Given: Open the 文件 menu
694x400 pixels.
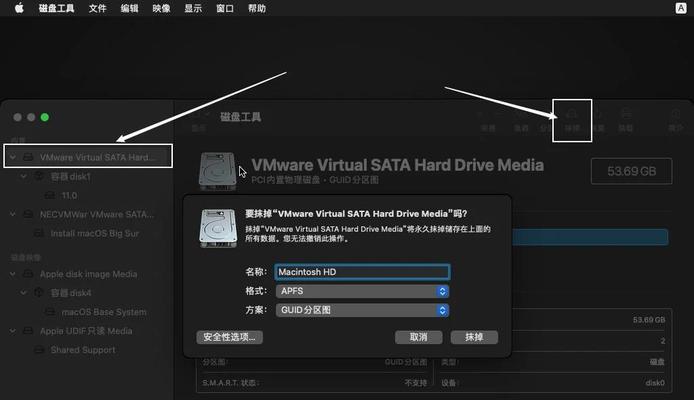Looking at the screenshot, I should click(97, 8).
